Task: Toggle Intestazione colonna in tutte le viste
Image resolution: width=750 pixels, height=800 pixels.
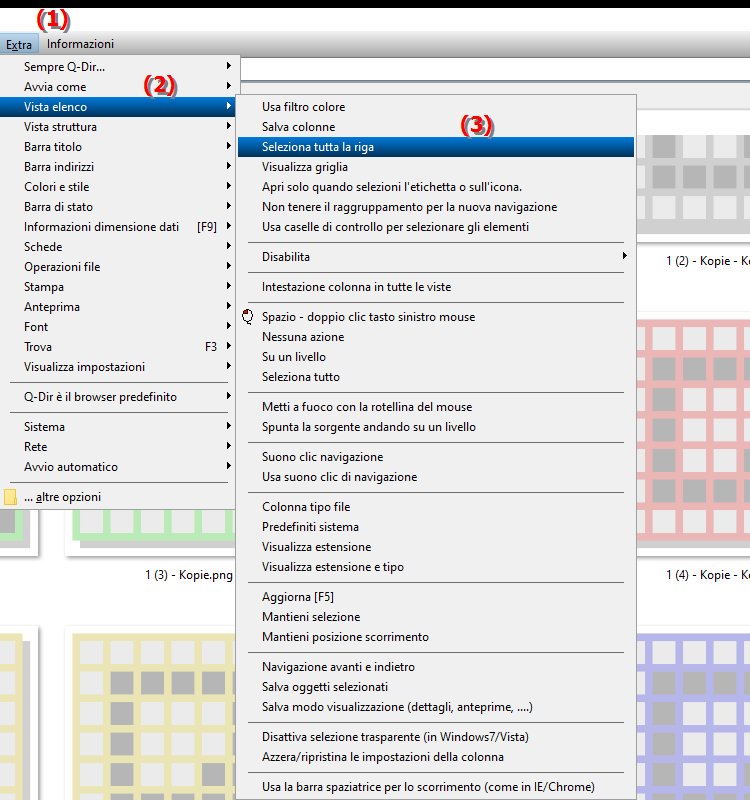Action: [436, 287]
